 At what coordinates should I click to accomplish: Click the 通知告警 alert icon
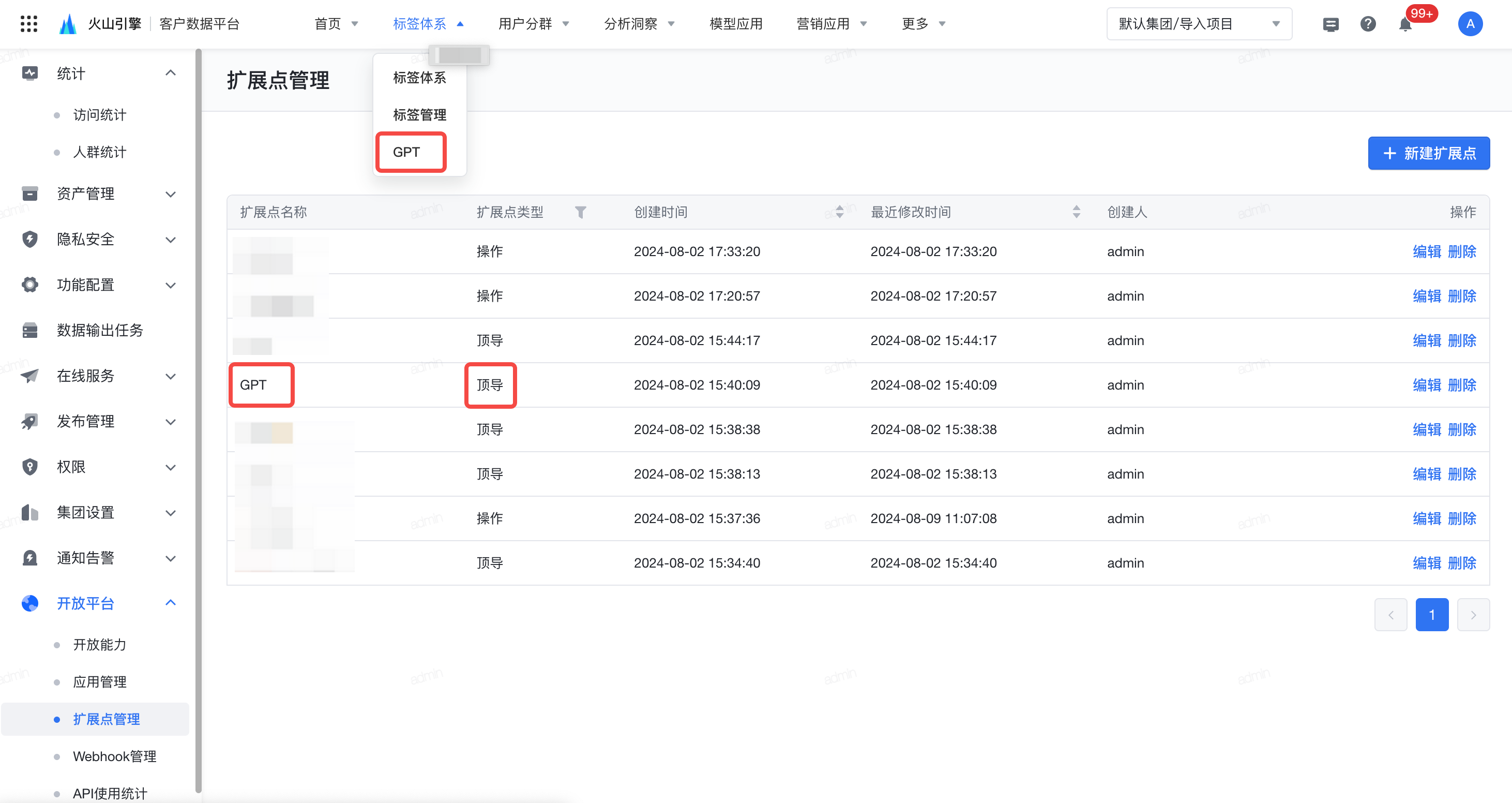point(30,558)
